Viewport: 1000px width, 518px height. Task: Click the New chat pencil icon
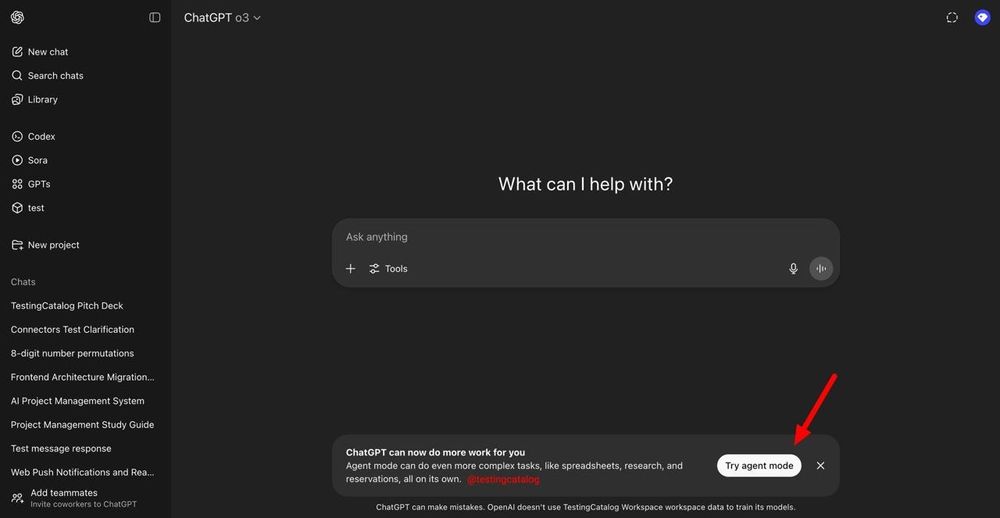[x=17, y=52]
